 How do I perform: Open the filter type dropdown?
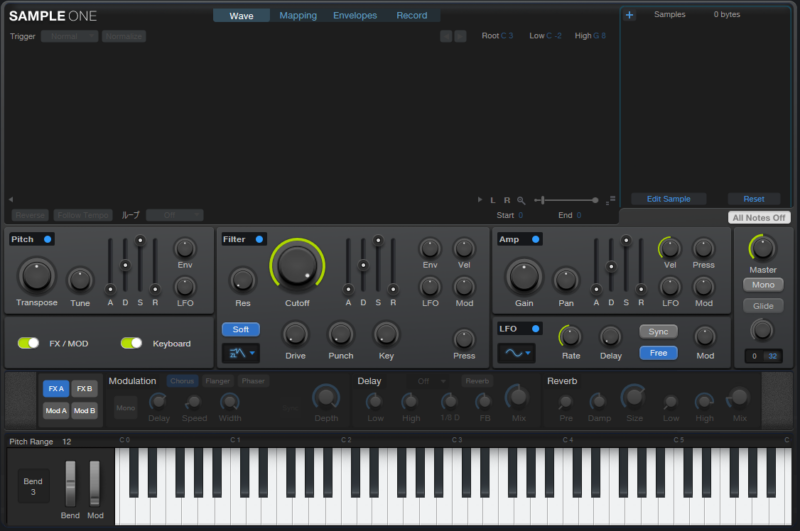[x=240, y=352]
